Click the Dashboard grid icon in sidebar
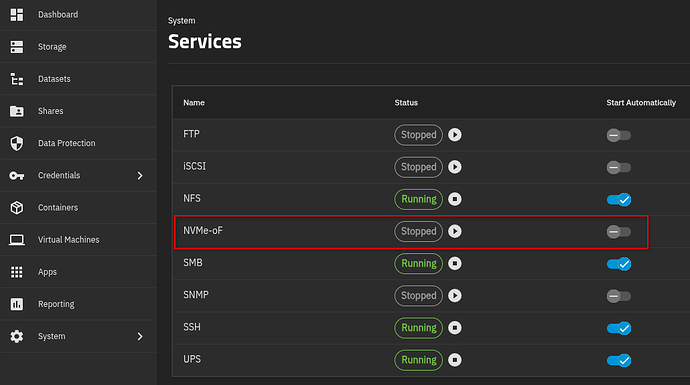This screenshot has height=385, width=690. 17,15
